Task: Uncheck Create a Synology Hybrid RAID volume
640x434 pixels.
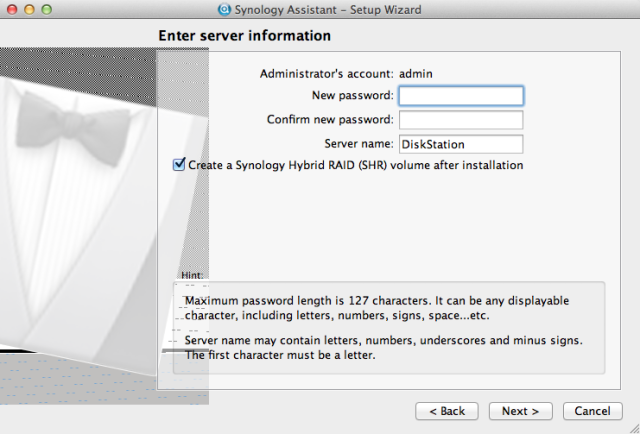Action: [x=179, y=165]
